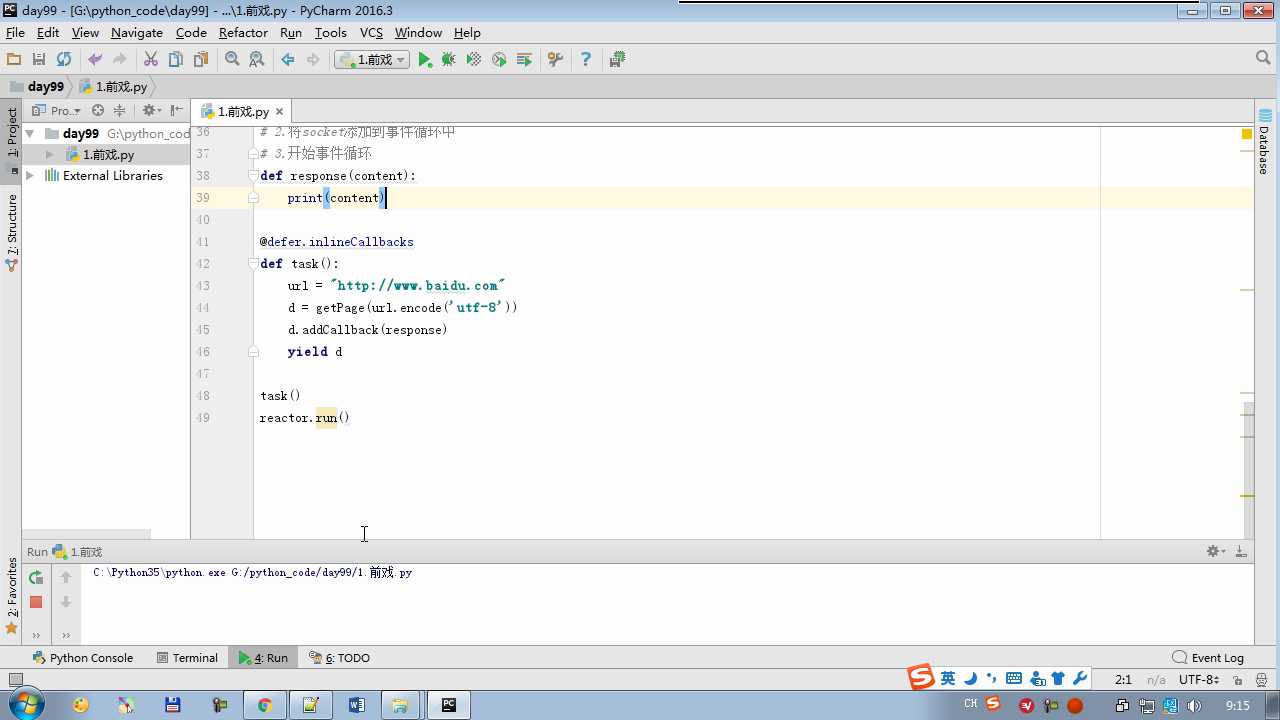Viewport: 1280px width, 720px height.
Task: Hide the Run panel with download-arrow icon
Action: (1241, 551)
